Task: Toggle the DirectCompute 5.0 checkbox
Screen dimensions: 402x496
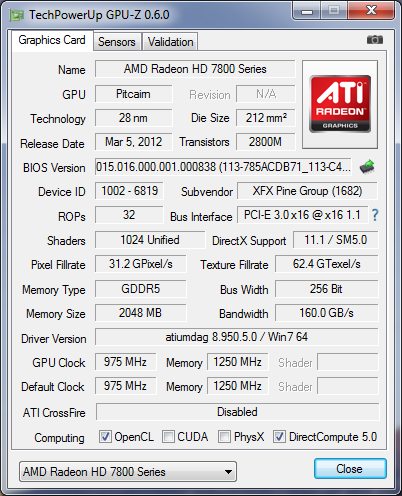Action: pos(279,436)
